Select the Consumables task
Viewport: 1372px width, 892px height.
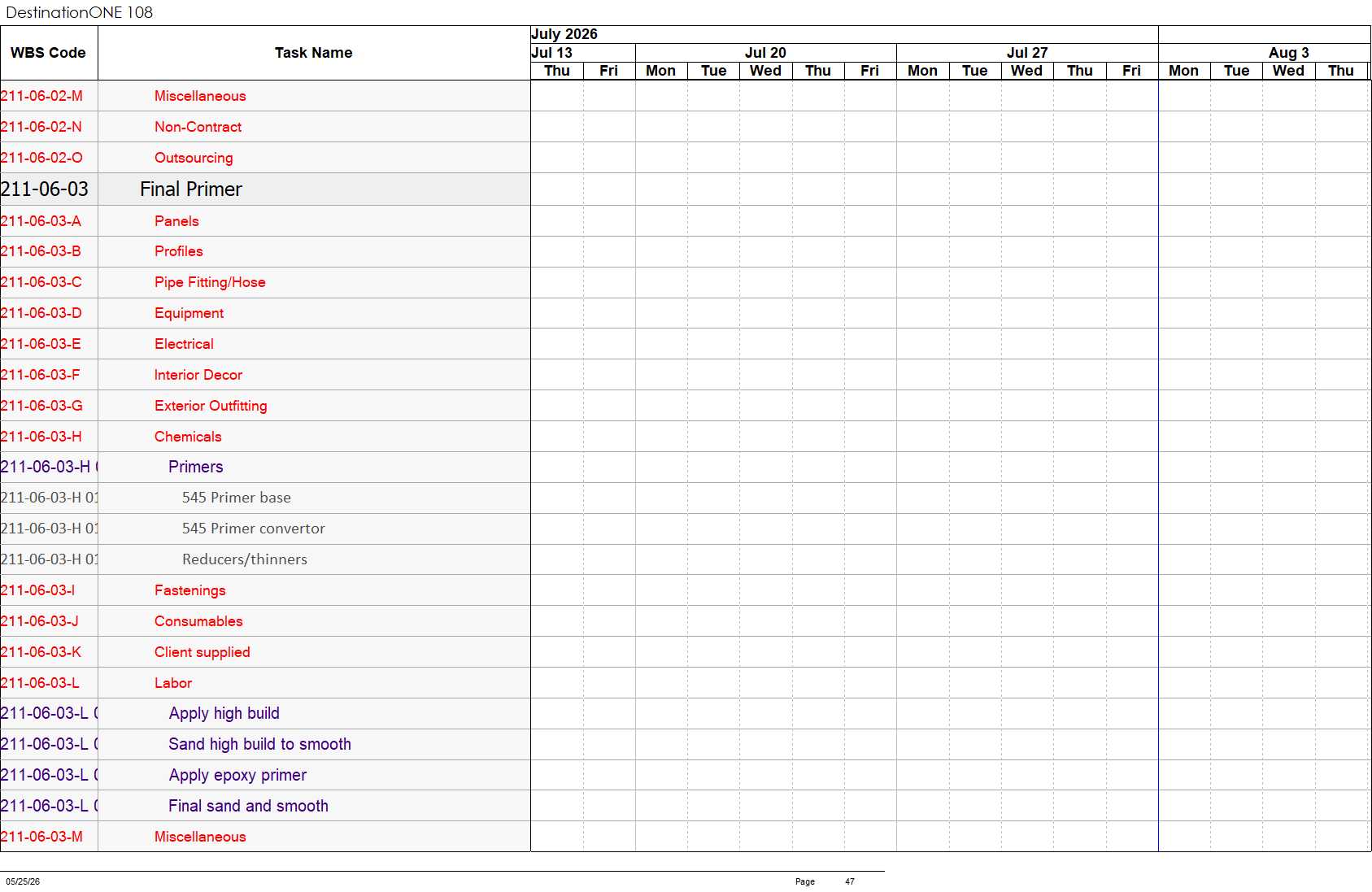pyautogui.click(x=198, y=621)
